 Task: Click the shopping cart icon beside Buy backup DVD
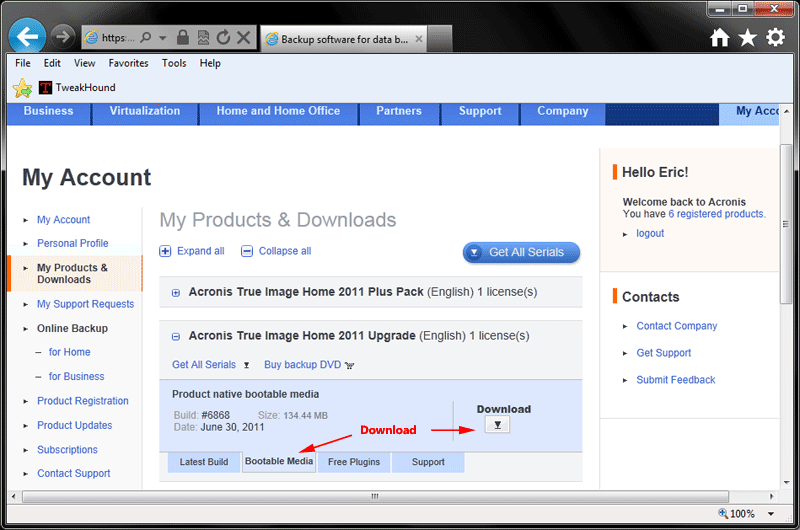[x=349, y=365]
